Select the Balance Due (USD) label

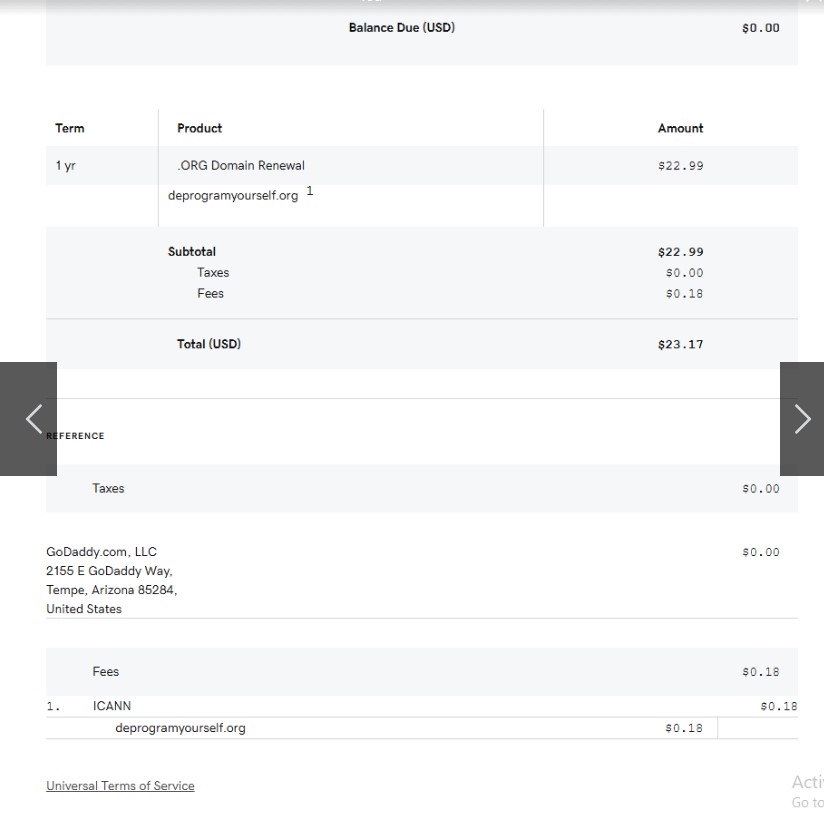401,28
